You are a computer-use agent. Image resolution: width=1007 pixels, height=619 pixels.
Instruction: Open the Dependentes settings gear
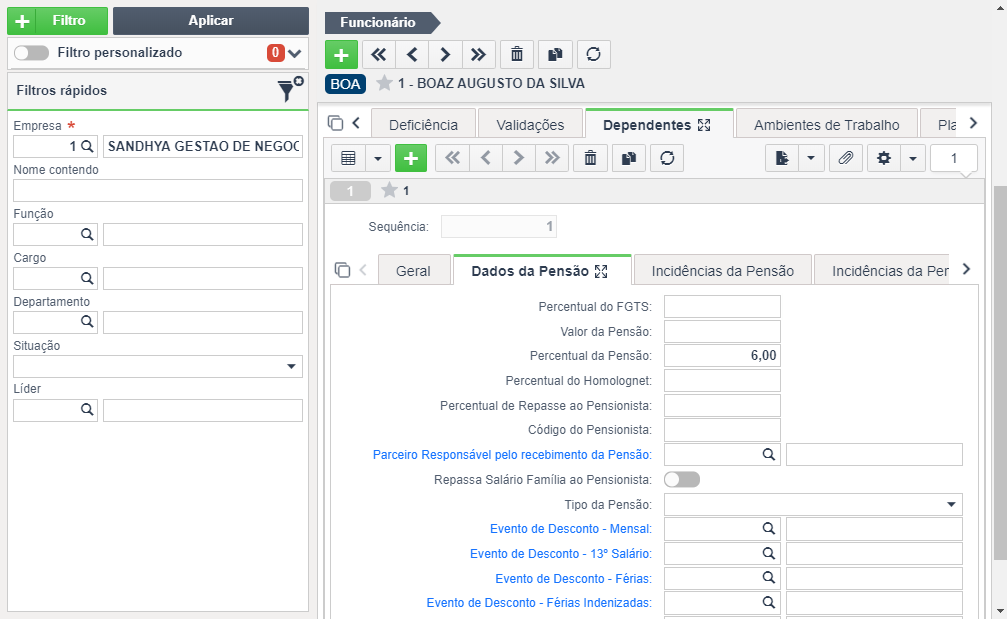pos(884,158)
